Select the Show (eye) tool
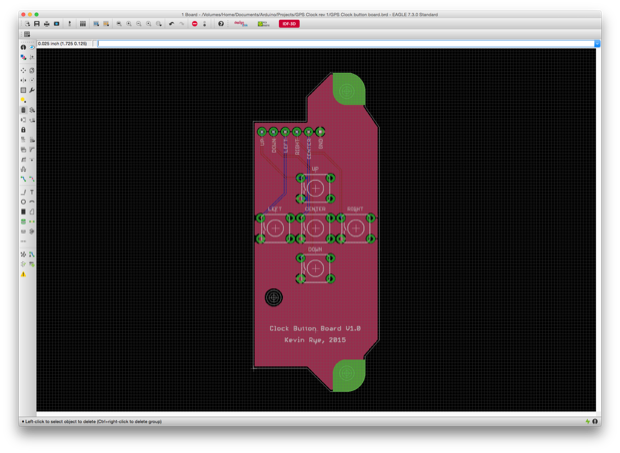The image size is (620, 453). tap(32, 47)
